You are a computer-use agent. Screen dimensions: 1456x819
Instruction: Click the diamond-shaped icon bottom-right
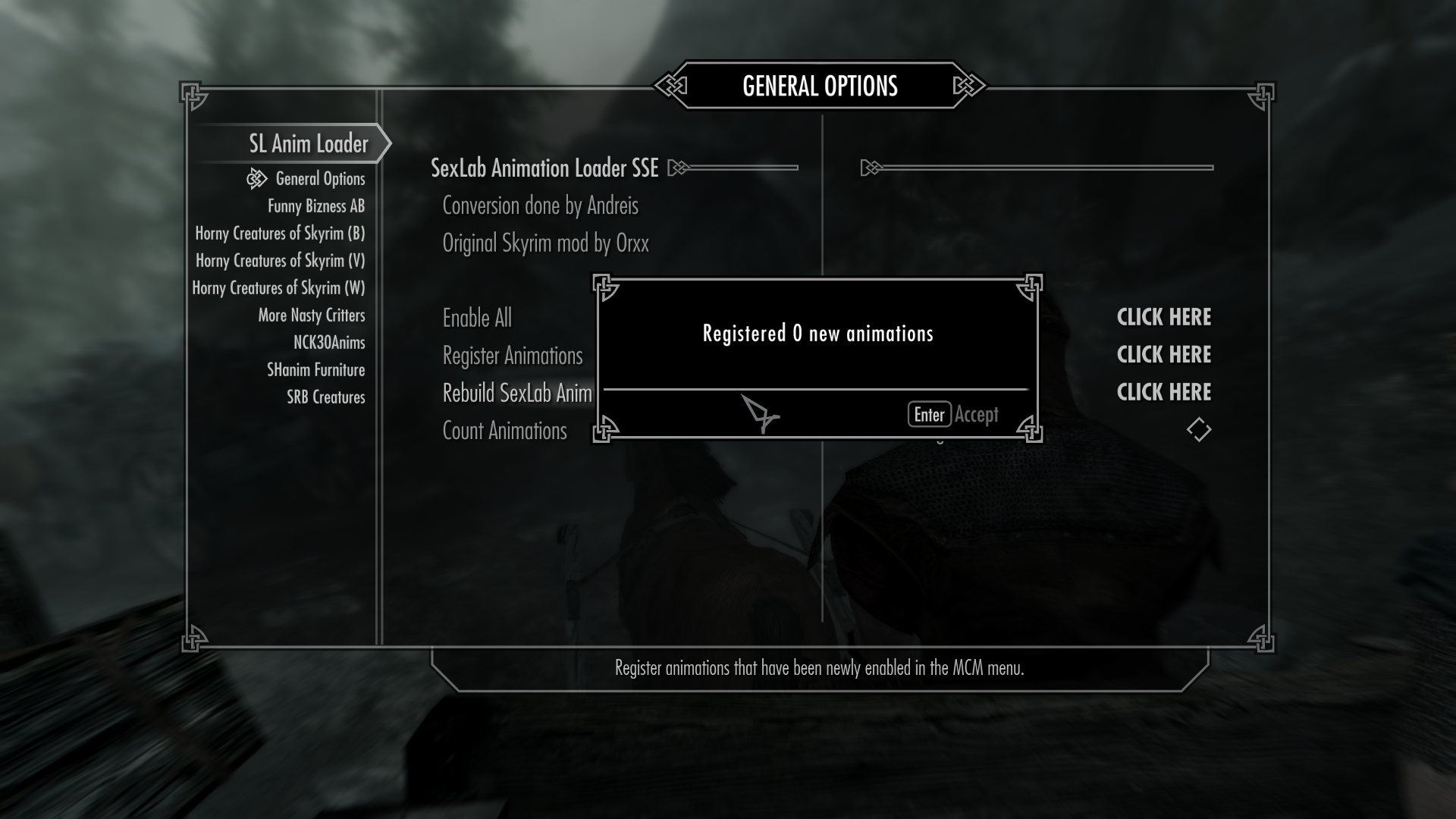tap(1199, 429)
